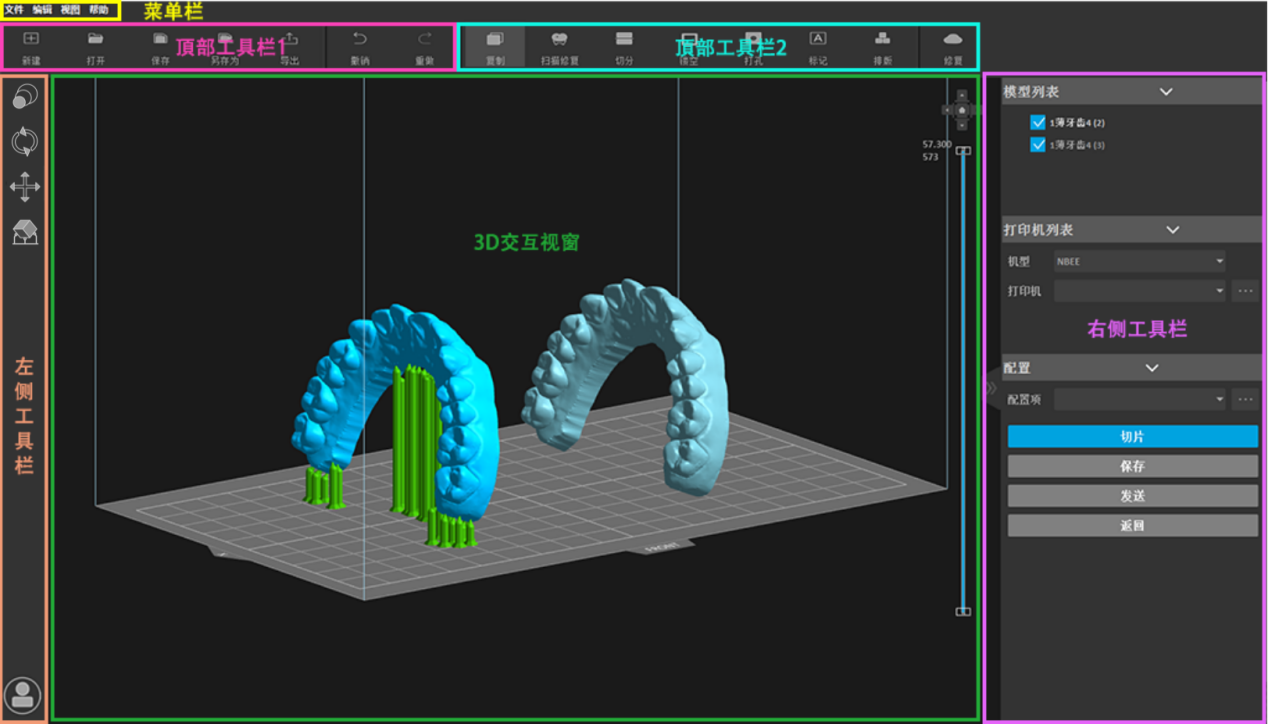This screenshot has width=1268, height=724.
Task: Select the 打孔 (Punch hole) tool icon
Action: click(753, 39)
